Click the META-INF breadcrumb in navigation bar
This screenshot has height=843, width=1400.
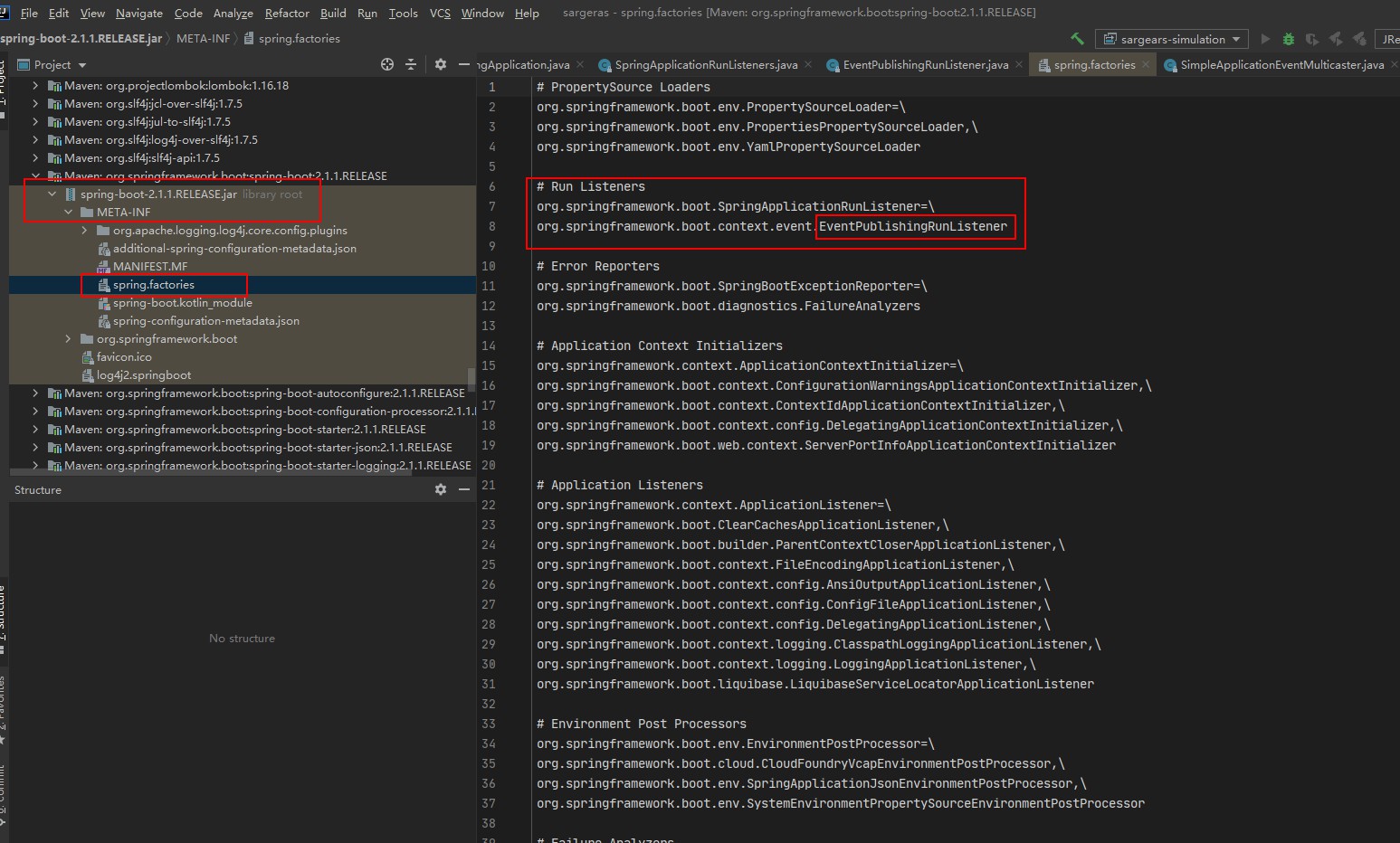coord(203,39)
